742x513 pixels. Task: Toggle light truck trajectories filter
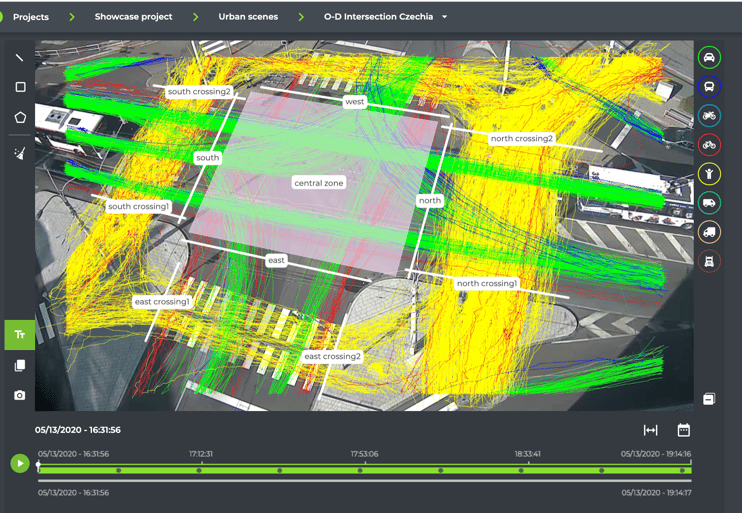click(x=709, y=232)
